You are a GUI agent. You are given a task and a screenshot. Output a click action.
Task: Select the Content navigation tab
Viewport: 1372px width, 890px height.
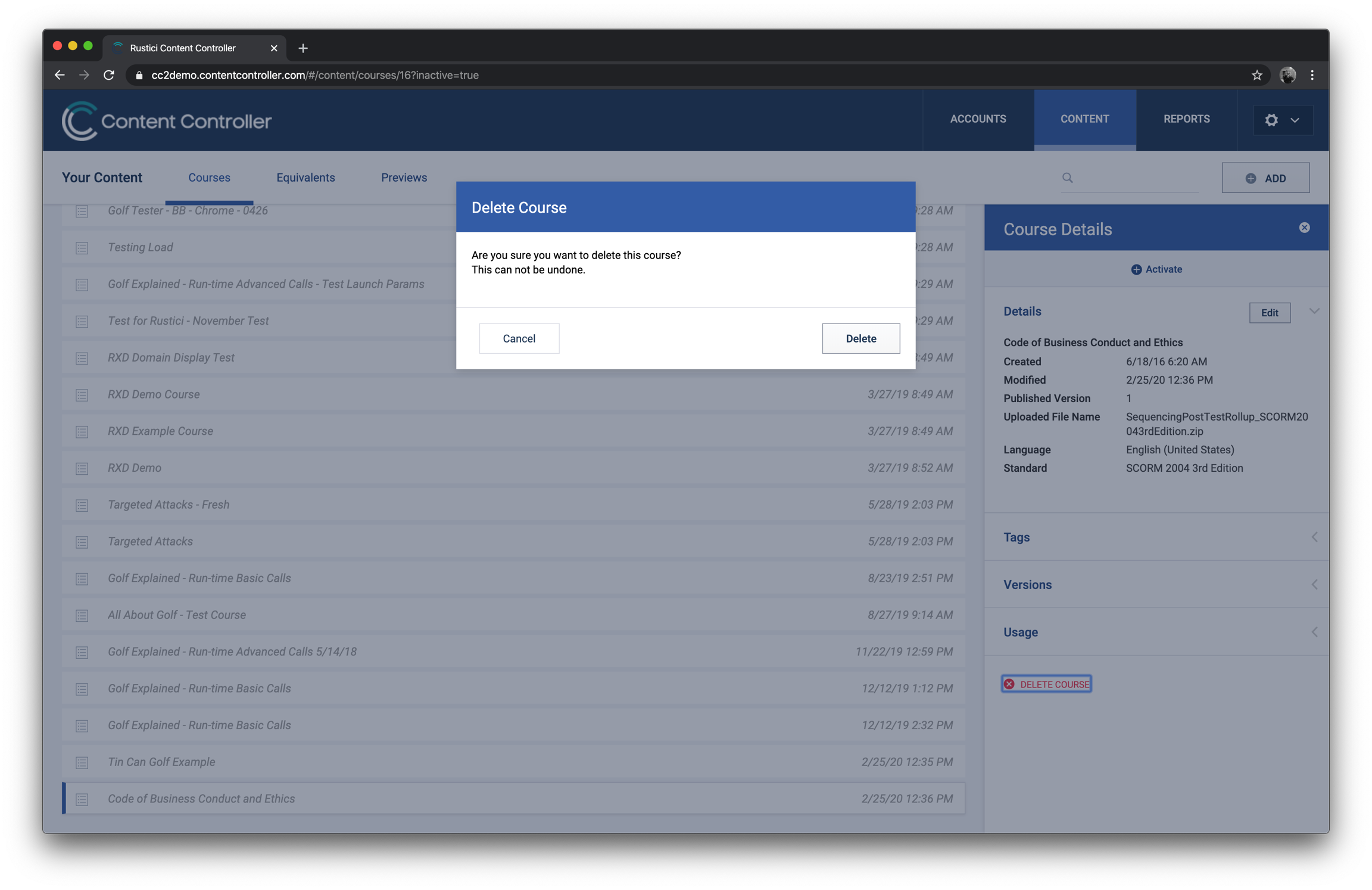[x=1084, y=119]
